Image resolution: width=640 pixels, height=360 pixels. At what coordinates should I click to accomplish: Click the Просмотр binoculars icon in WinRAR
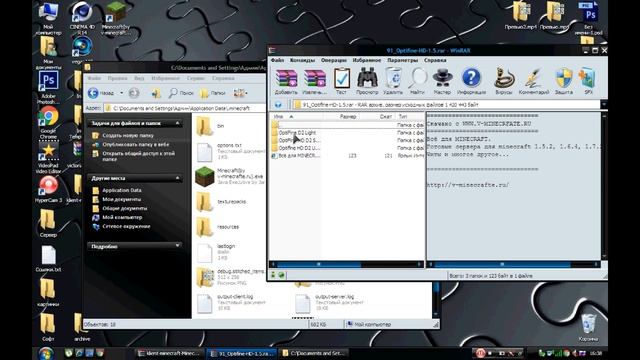click(x=367, y=78)
